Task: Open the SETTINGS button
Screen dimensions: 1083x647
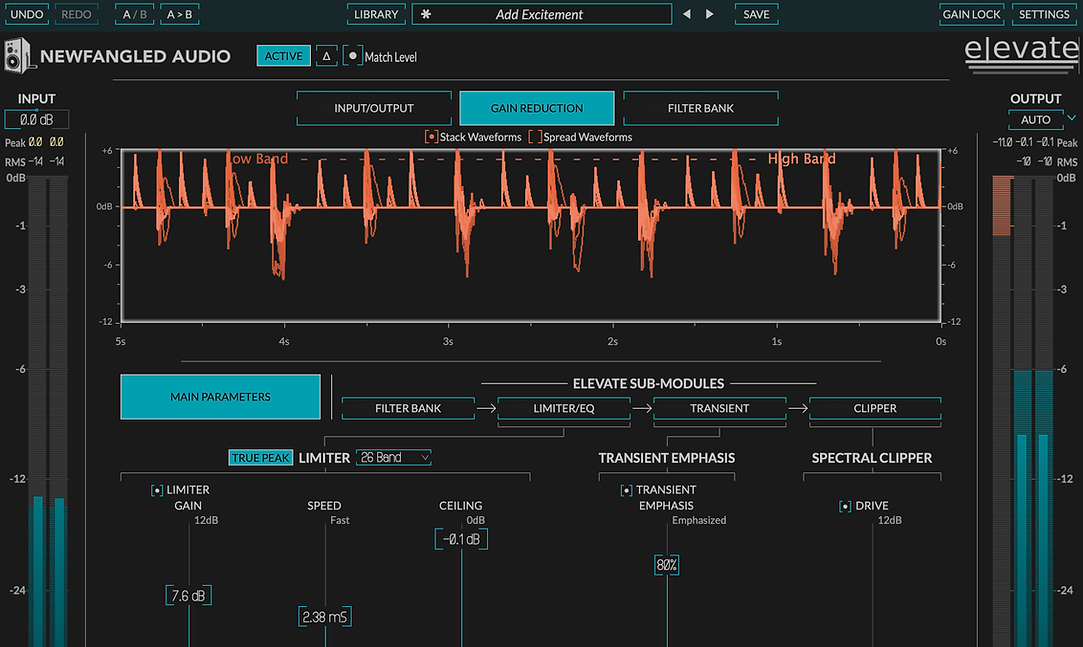Action: click(1043, 15)
